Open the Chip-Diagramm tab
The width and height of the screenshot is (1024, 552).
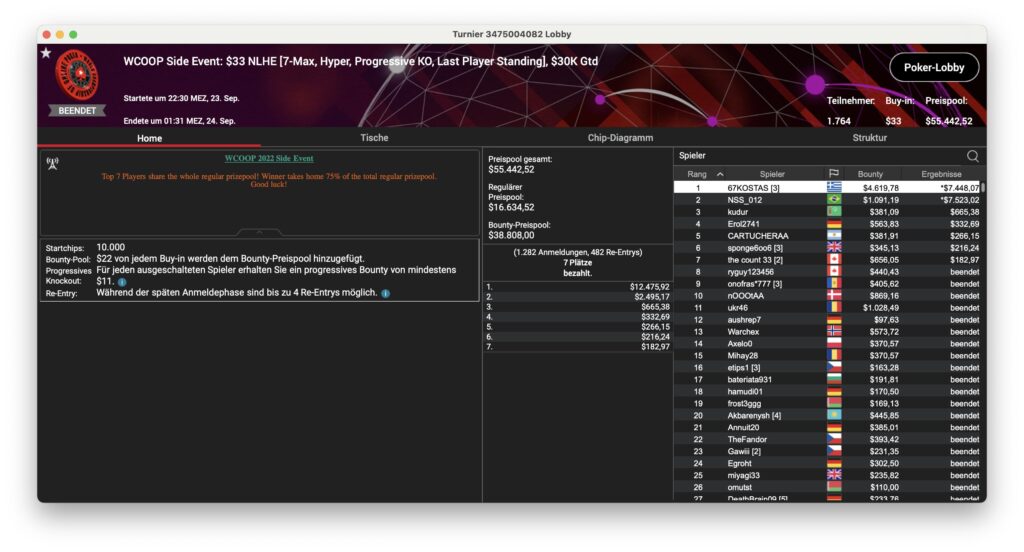pos(620,138)
